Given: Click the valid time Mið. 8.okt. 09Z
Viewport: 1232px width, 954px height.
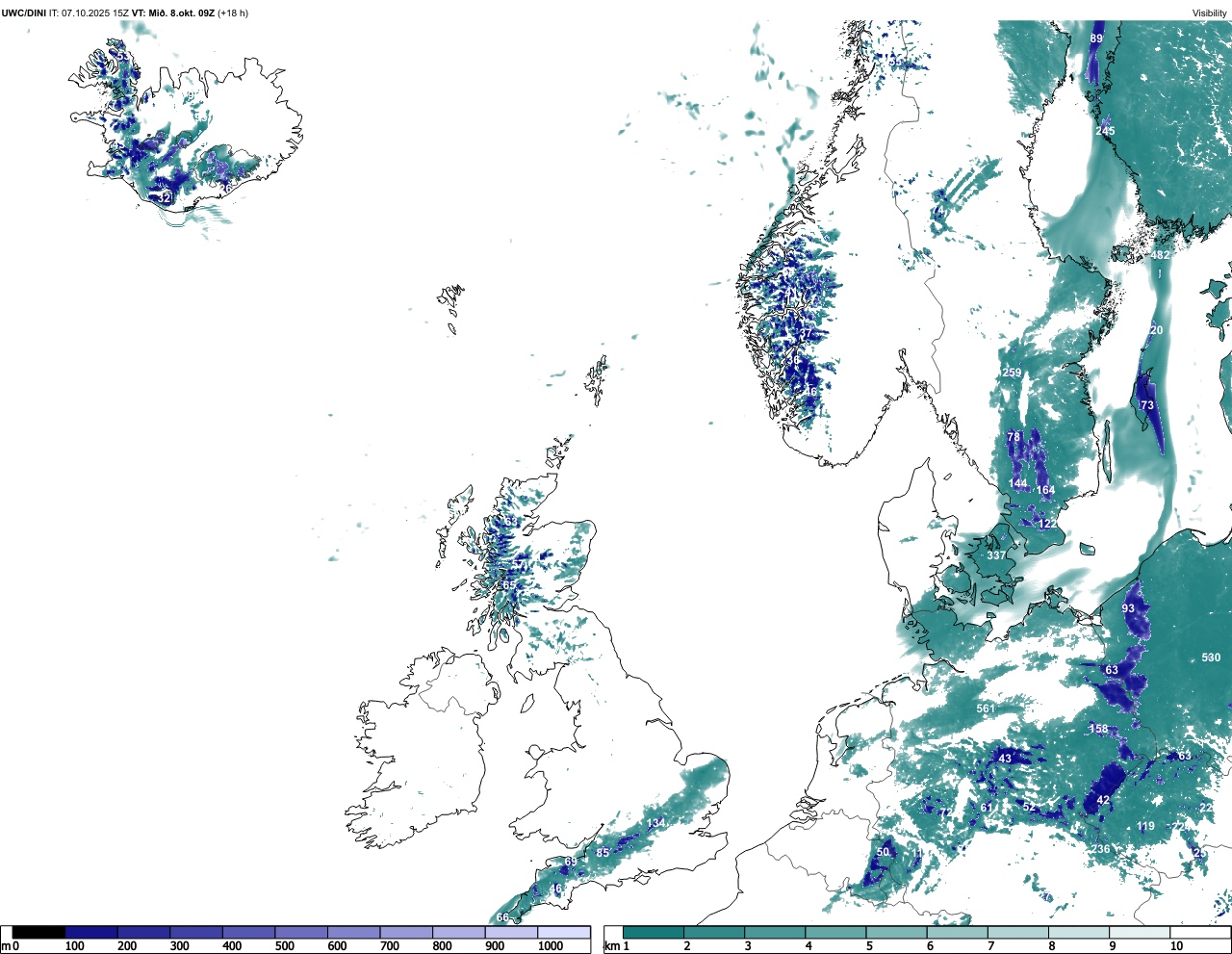Looking at the screenshot, I should 180,13.
